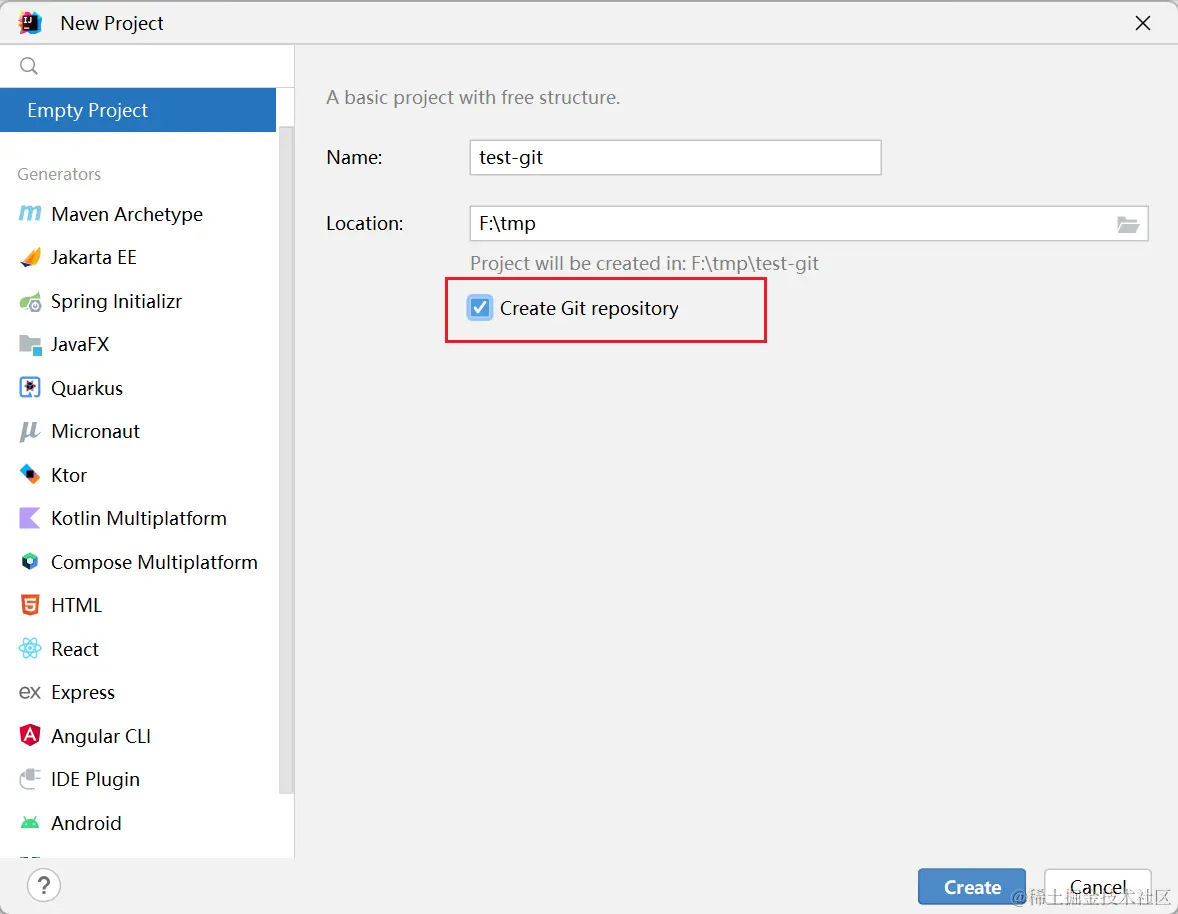Image resolution: width=1178 pixels, height=914 pixels.
Task: Click the IntelliJ IDEA logo in title bar
Action: 30,23
